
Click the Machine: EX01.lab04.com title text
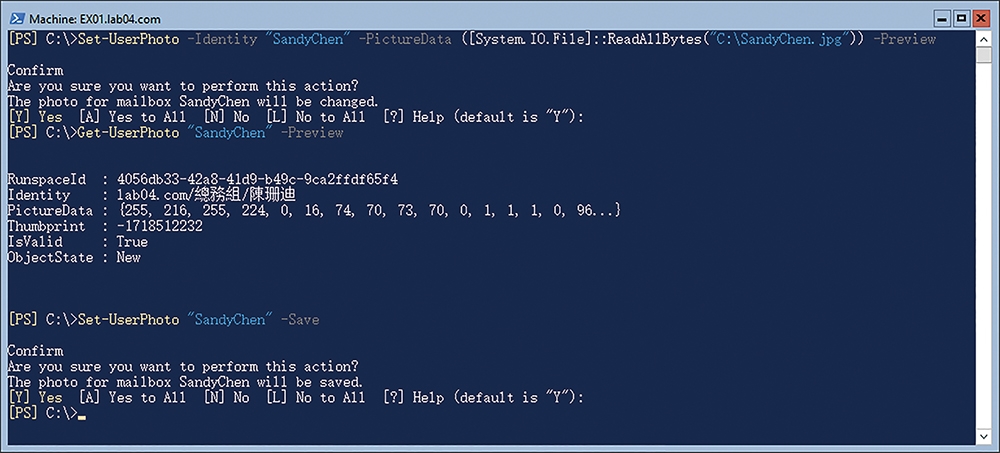click(x=95, y=19)
